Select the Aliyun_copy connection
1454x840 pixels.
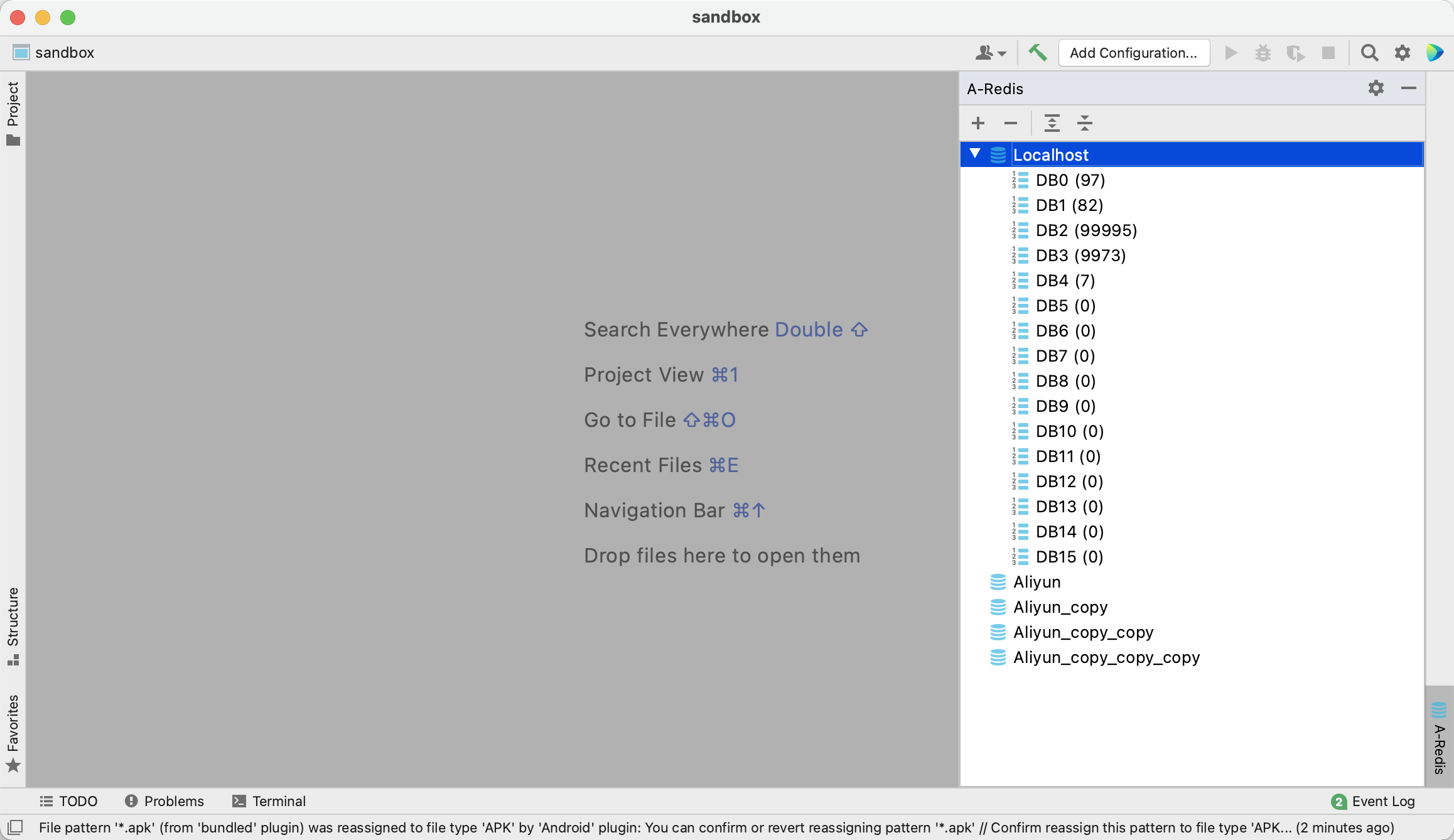(1060, 607)
